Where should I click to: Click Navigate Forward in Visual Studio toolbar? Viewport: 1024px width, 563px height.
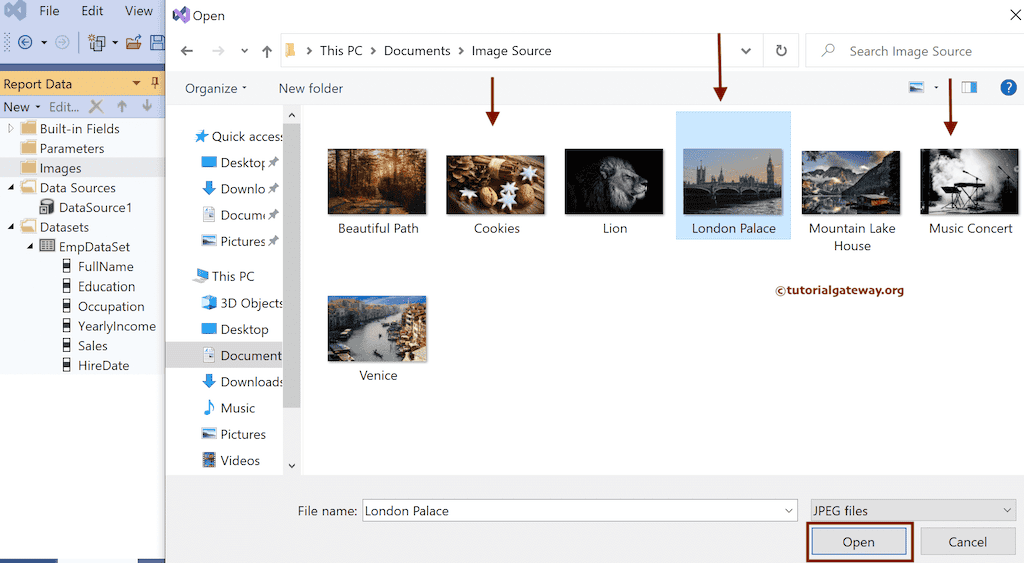pyautogui.click(x=62, y=43)
